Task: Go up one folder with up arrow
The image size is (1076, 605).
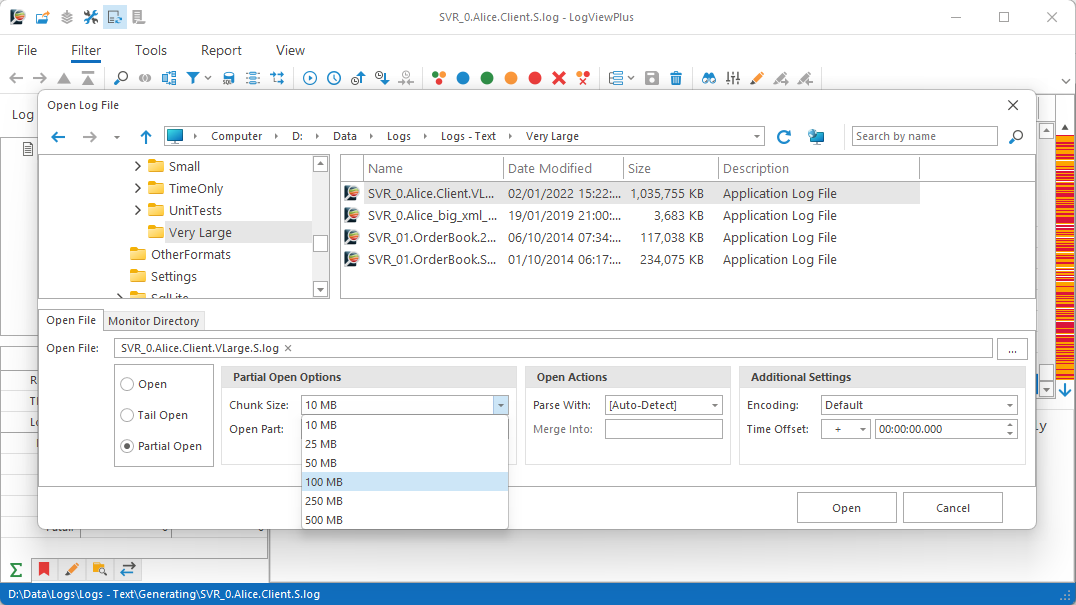Action: [x=145, y=137]
